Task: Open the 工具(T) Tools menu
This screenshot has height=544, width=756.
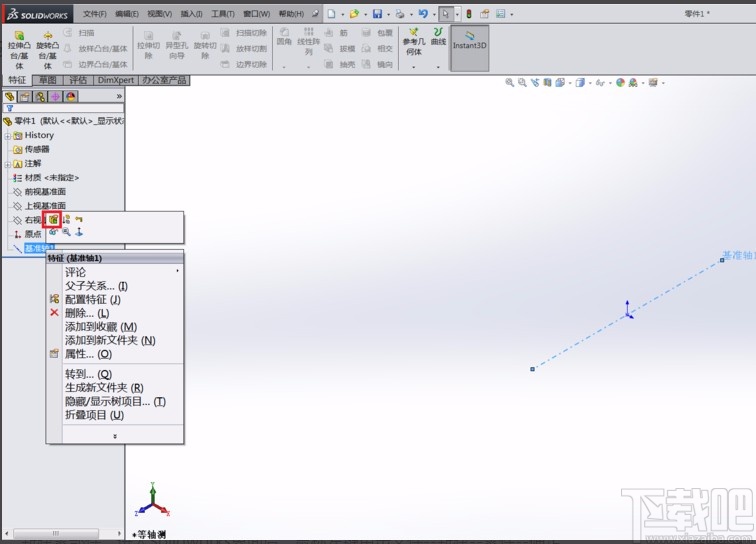Action: click(223, 14)
